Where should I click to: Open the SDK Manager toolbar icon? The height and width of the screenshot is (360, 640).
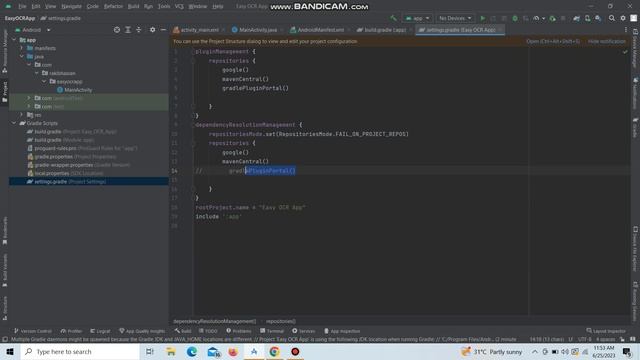598,18
